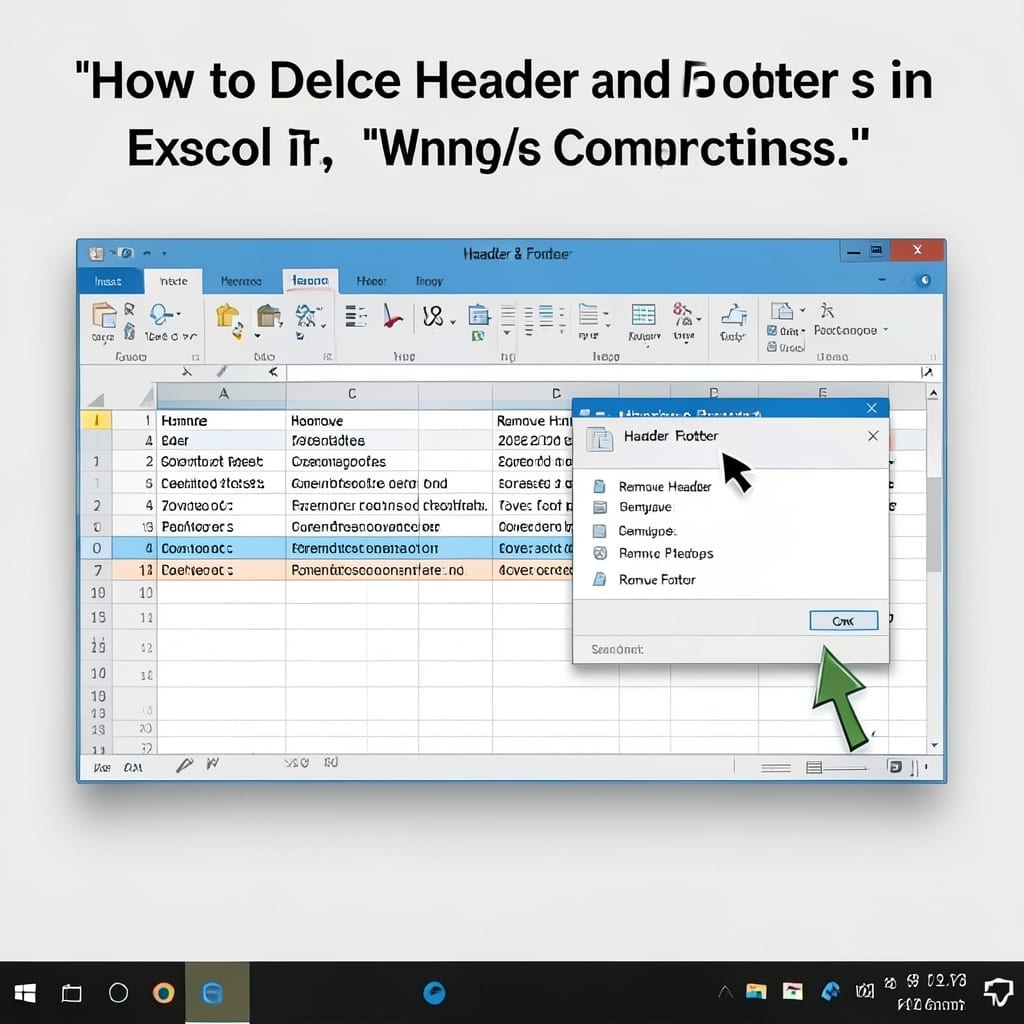Toggle the Ount checkbox in ribbon

[x=771, y=330]
